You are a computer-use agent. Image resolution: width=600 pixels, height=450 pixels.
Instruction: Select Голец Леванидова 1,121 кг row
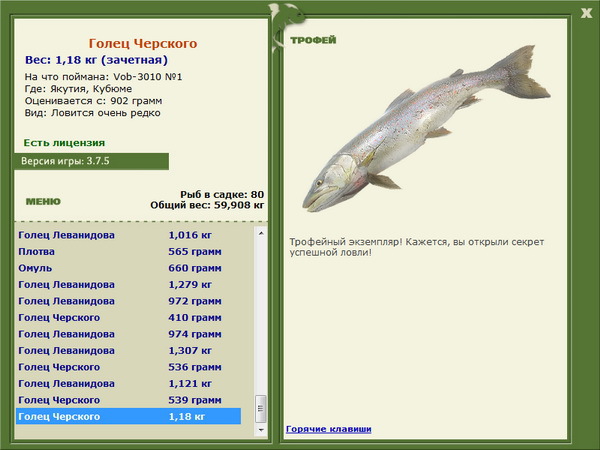[128, 383]
